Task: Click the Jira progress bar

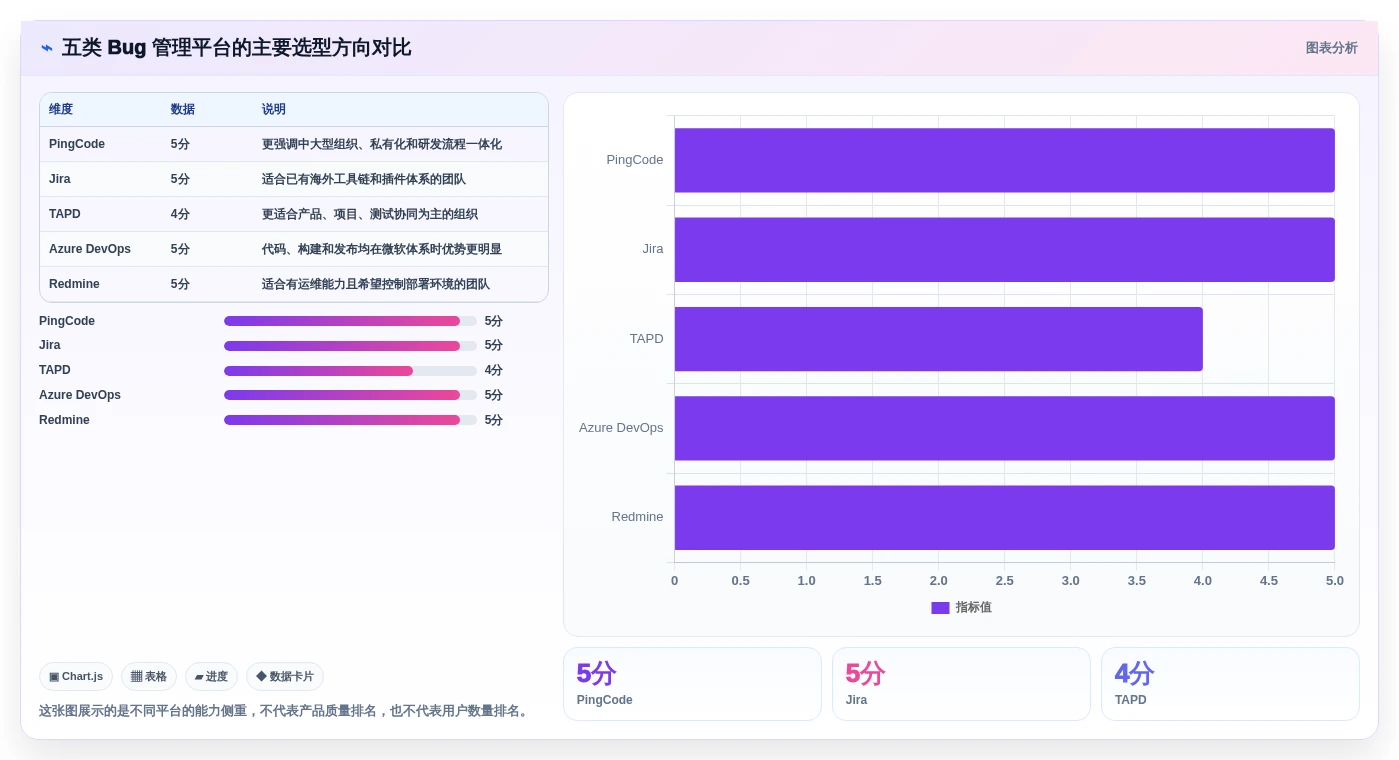Action: (x=350, y=346)
